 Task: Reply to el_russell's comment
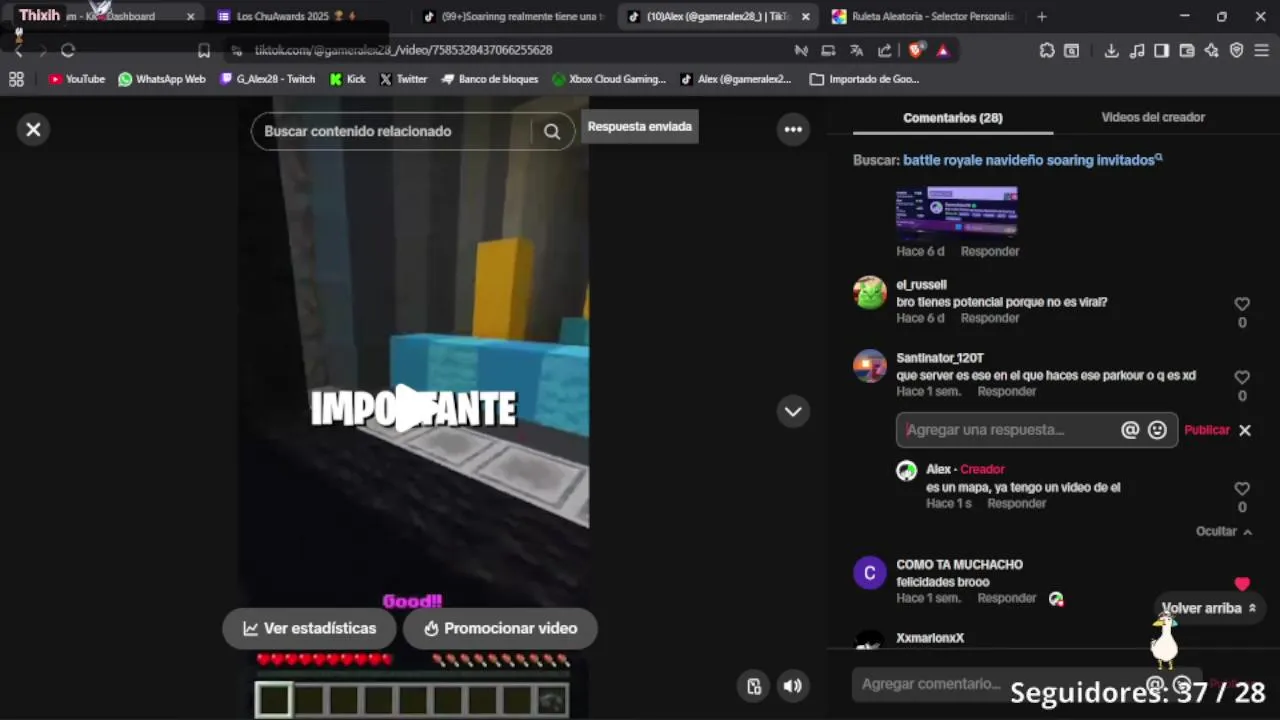[990, 318]
